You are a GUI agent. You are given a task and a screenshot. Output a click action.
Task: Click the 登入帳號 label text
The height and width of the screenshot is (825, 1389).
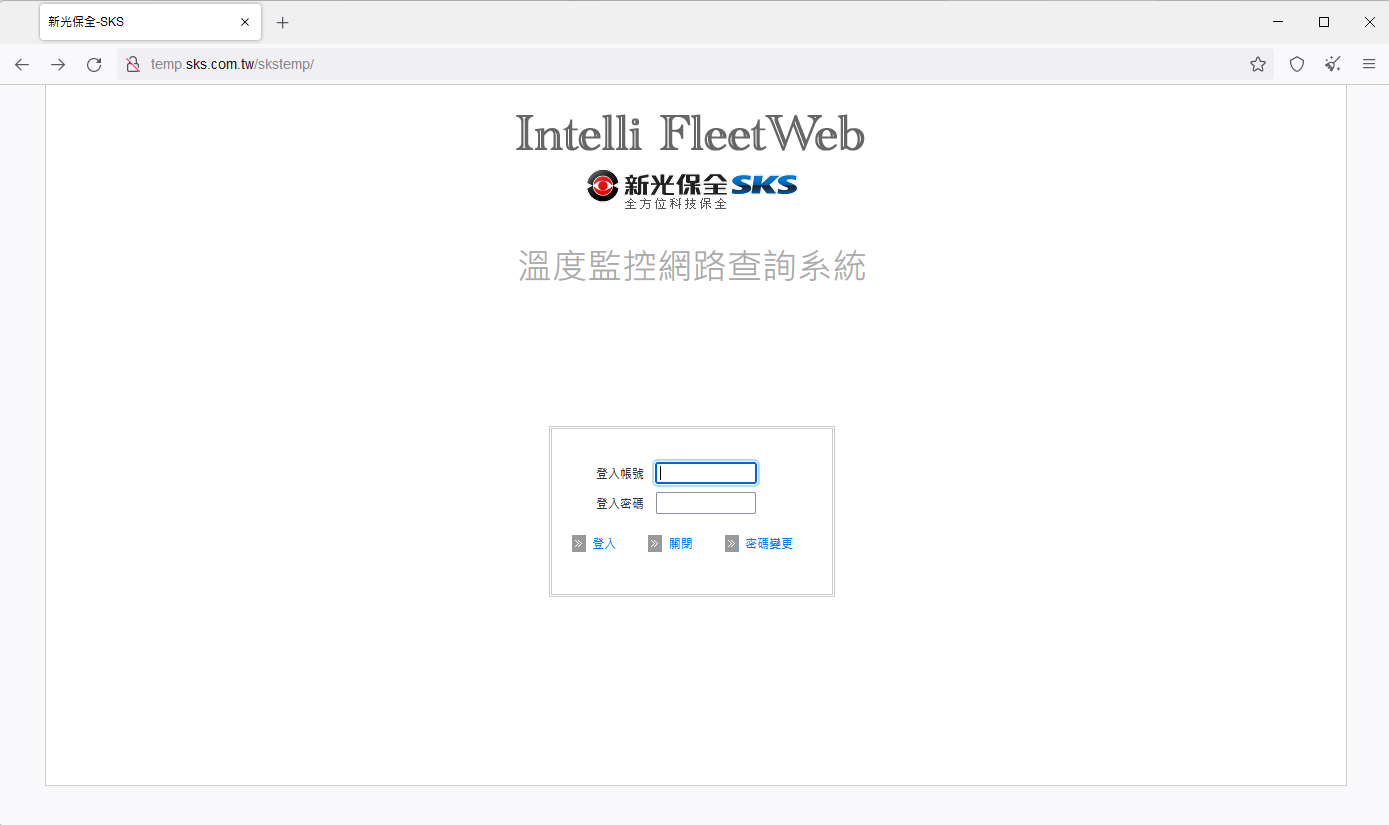[x=620, y=474]
